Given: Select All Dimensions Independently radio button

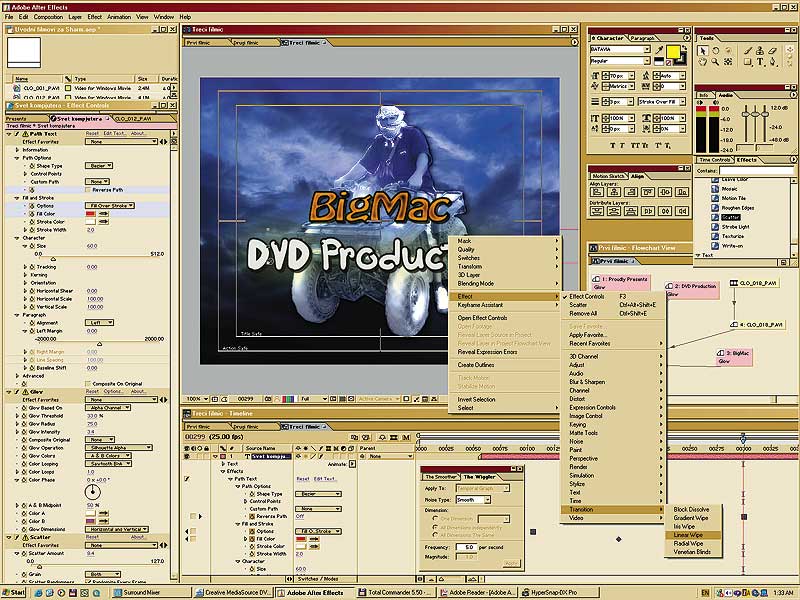Looking at the screenshot, I should [x=435, y=527].
